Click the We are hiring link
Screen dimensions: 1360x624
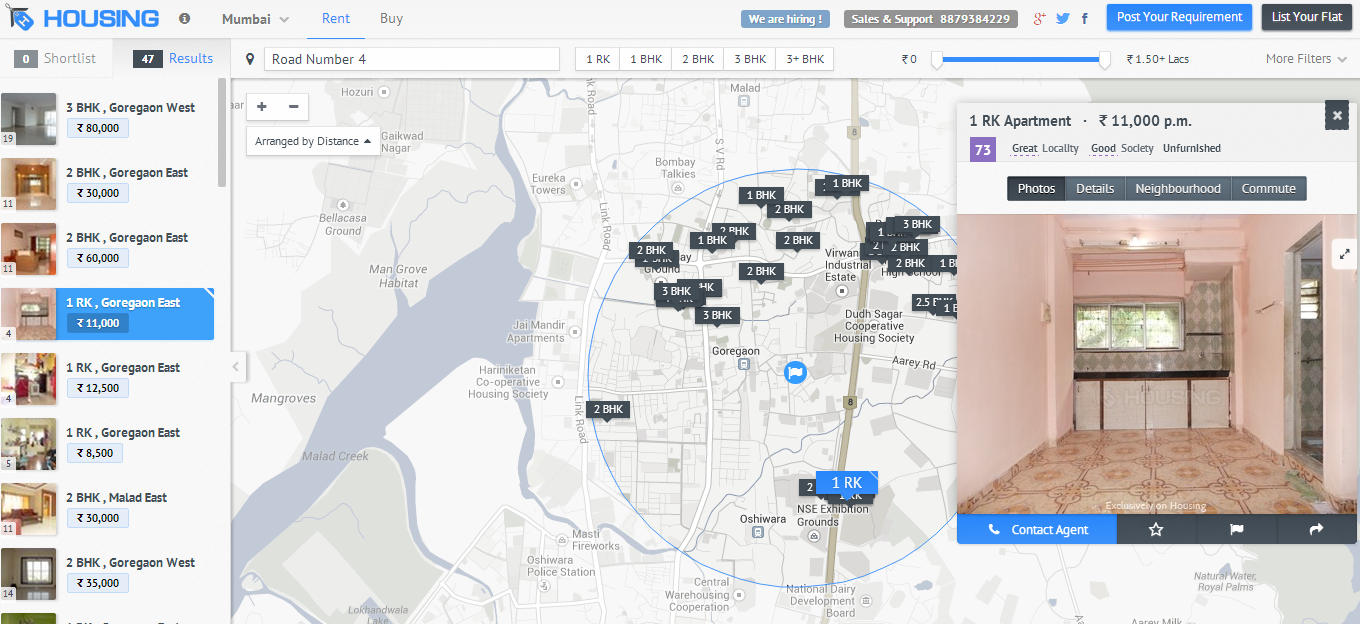coord(786,19)
